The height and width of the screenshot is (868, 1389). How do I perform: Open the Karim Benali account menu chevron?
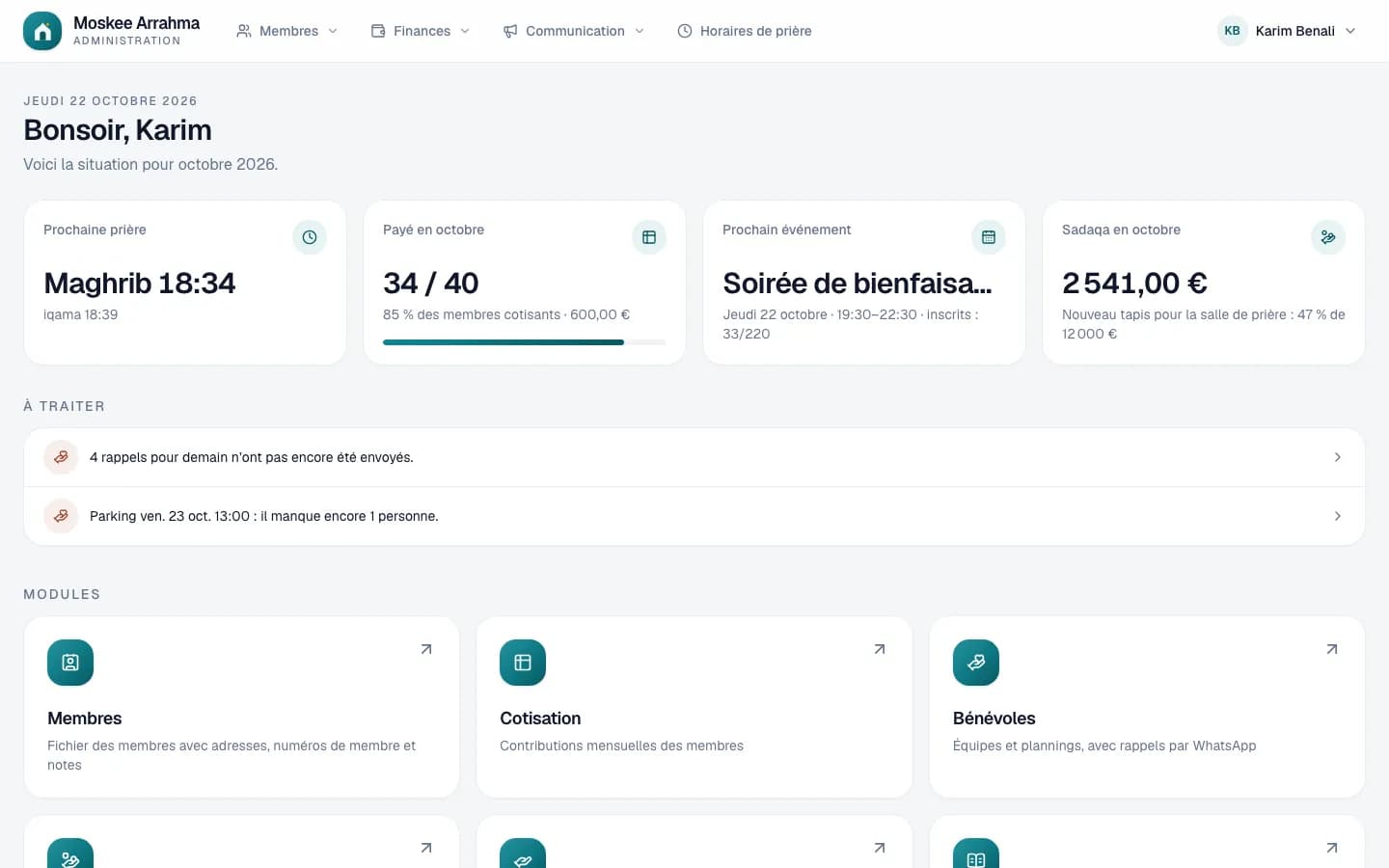(1350, 31)
